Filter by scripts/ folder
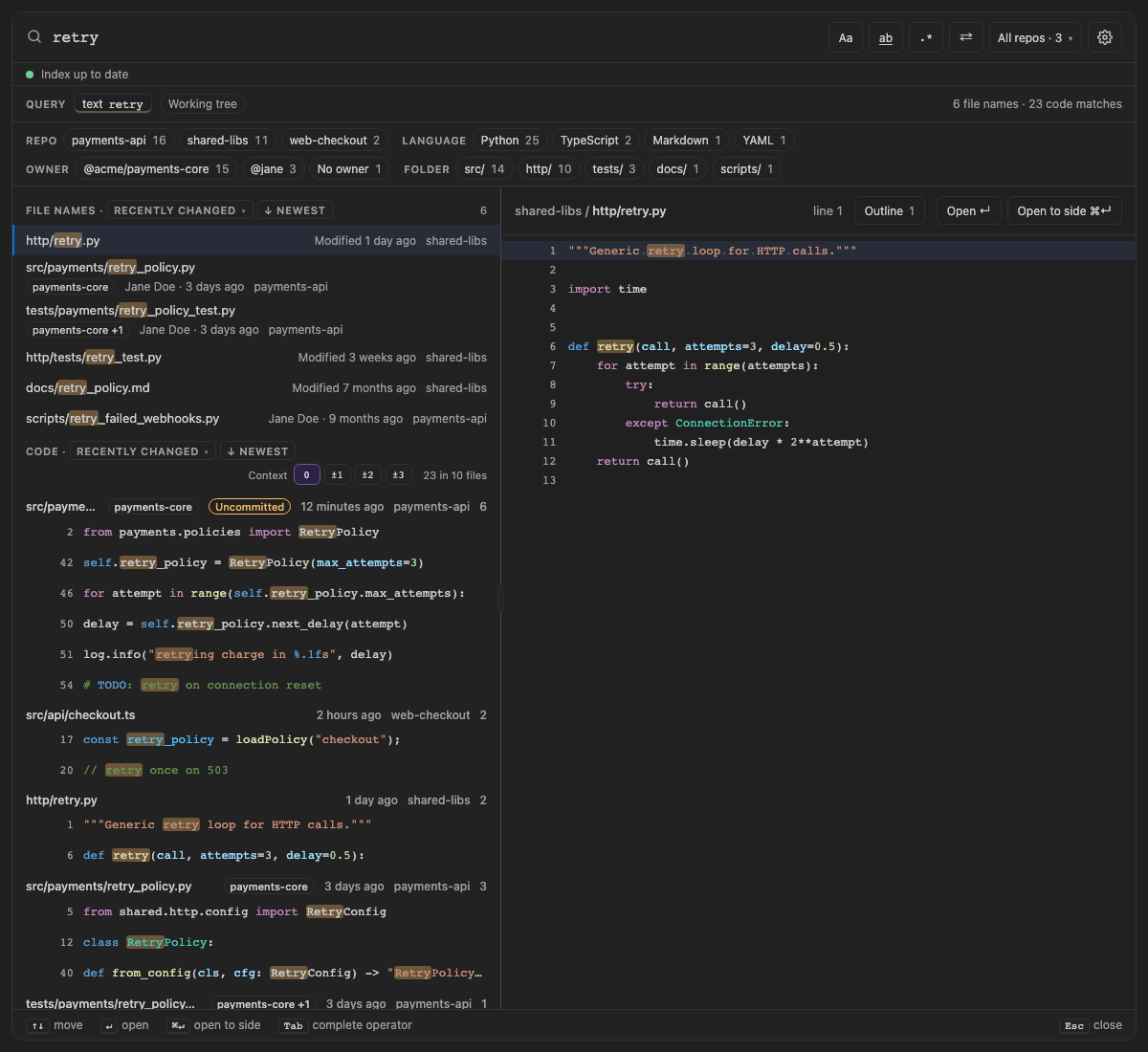The height and width of the screenshot is (1052, 1148). [x=747, y=169]
